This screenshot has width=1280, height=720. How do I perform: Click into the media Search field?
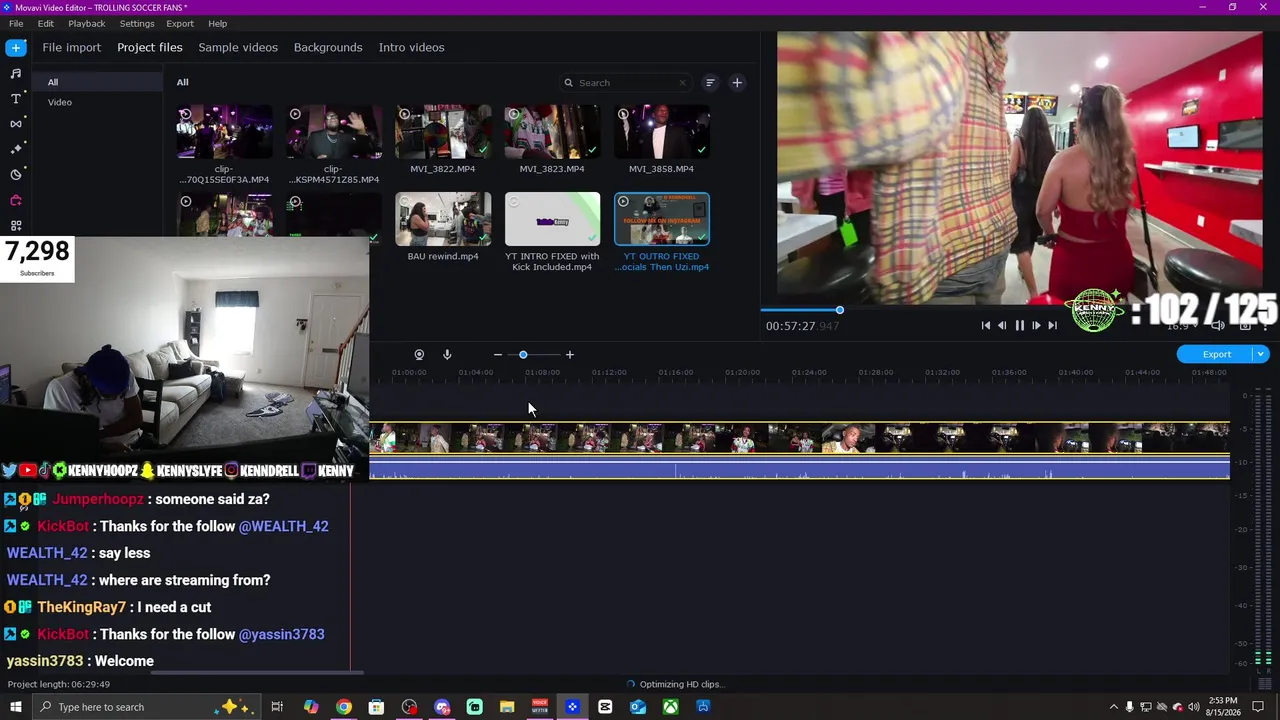point(626,83)
